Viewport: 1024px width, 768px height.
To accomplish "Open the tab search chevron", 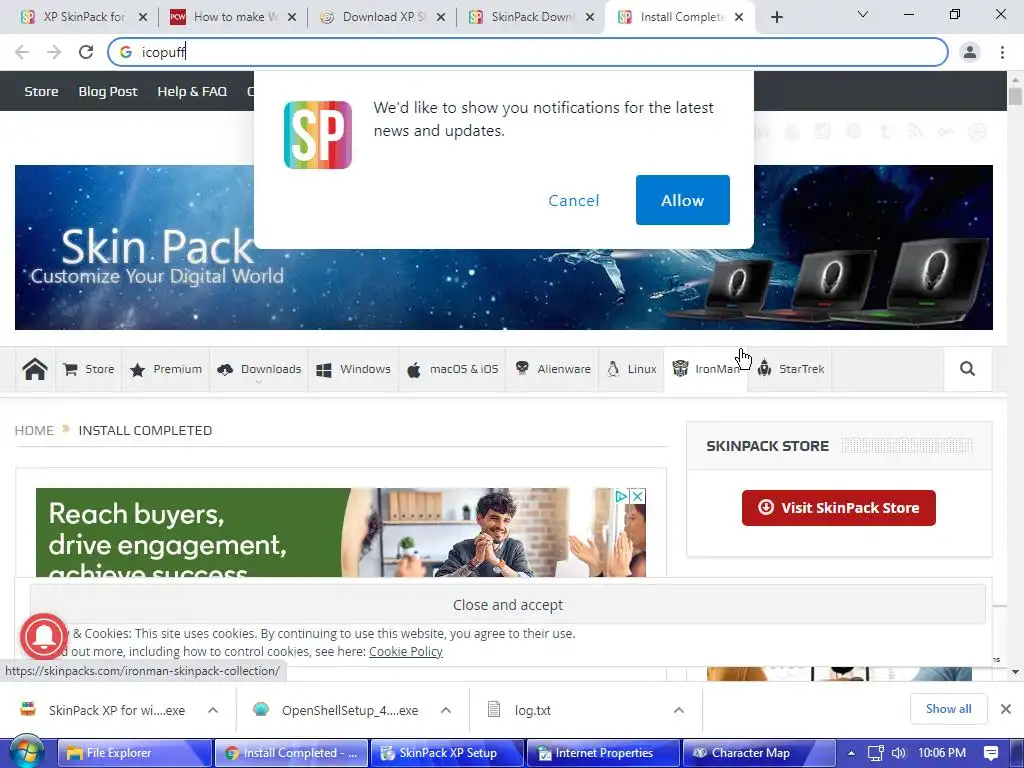I will click(863, 14).
